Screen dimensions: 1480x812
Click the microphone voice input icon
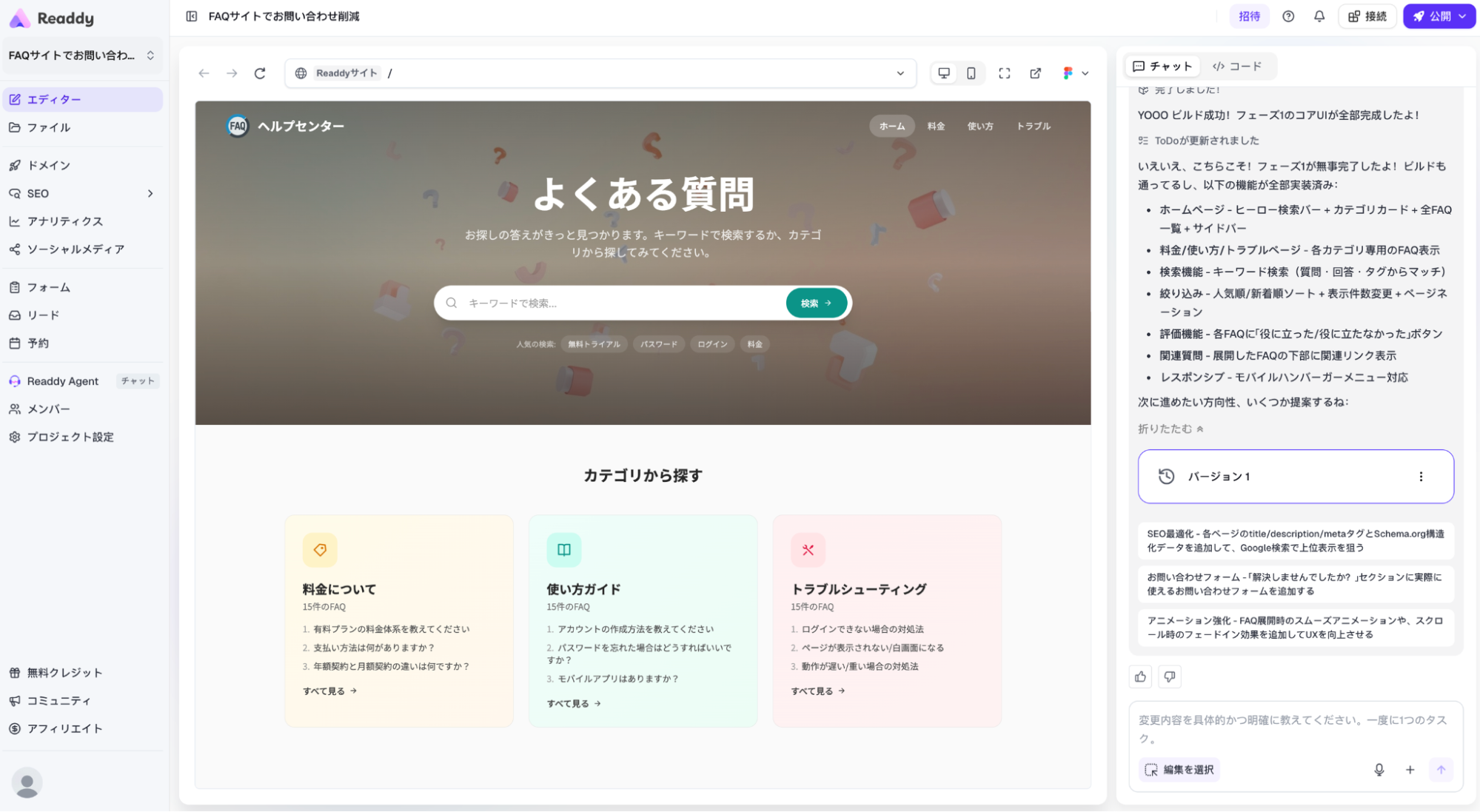click(x=1379, y=770)
